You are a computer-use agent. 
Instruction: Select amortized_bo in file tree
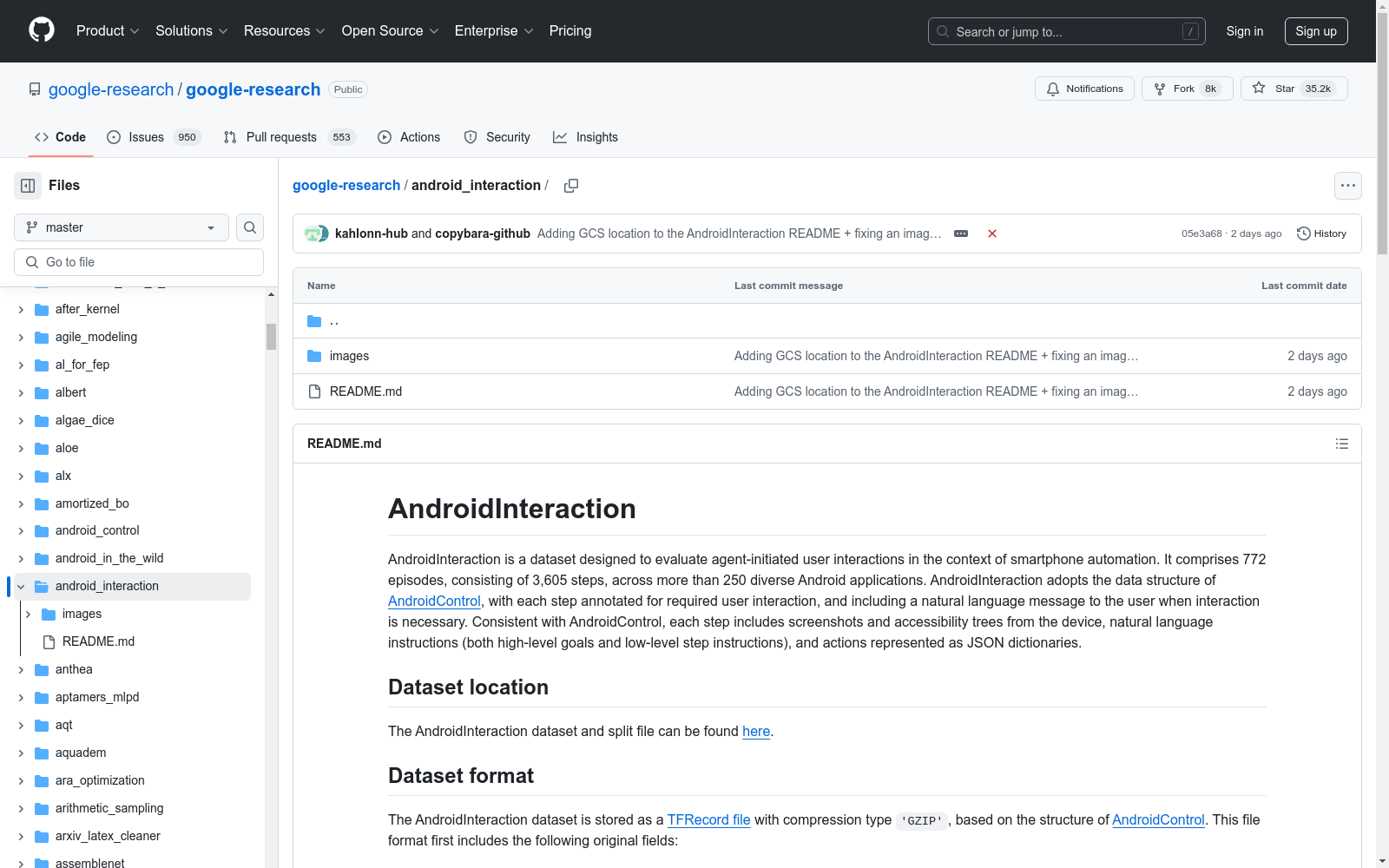point(92,503)
